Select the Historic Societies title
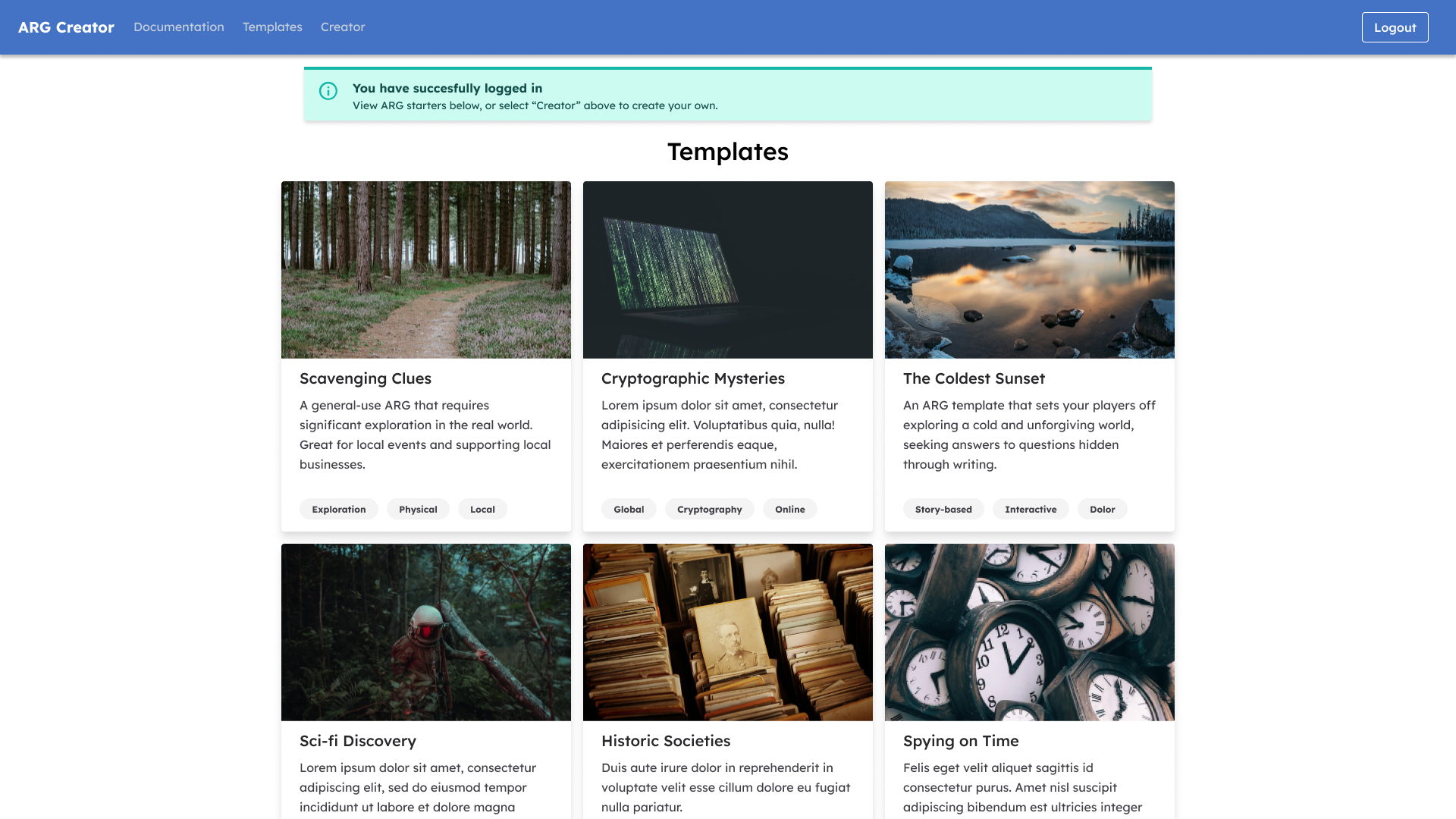Viewport: 1456px width, 819px height. [666, 741]
